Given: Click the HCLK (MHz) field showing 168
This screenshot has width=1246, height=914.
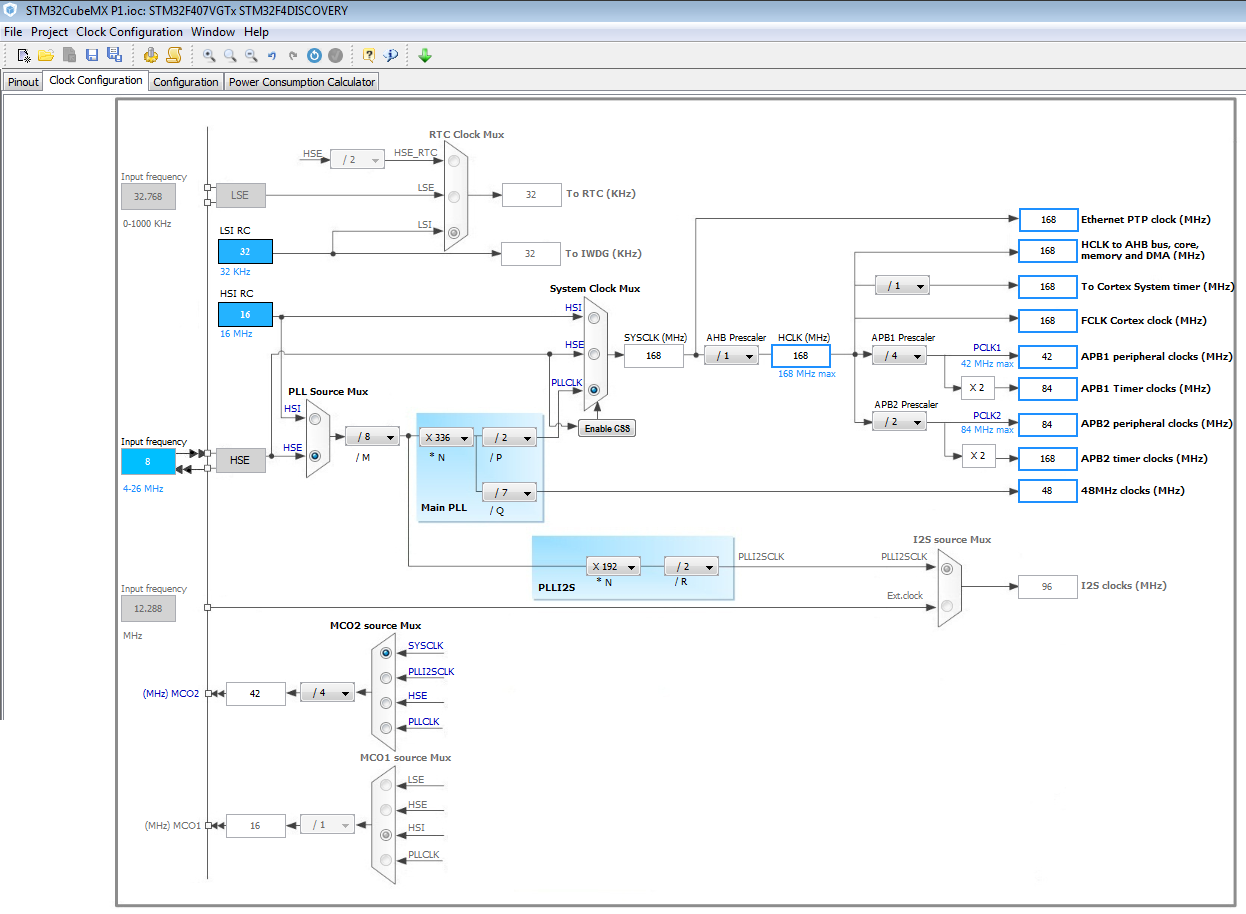Looking at the screenshot, I should 801,355.
